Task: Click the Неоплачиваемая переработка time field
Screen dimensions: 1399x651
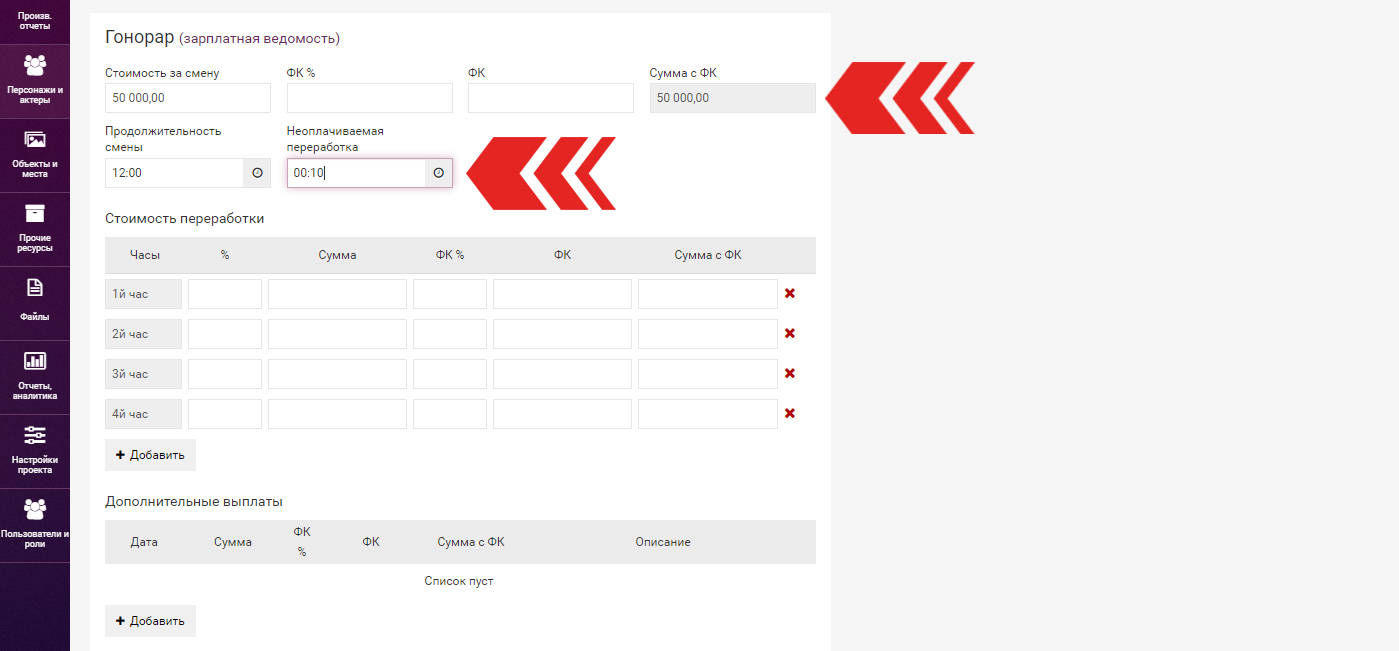Action: 356,173
